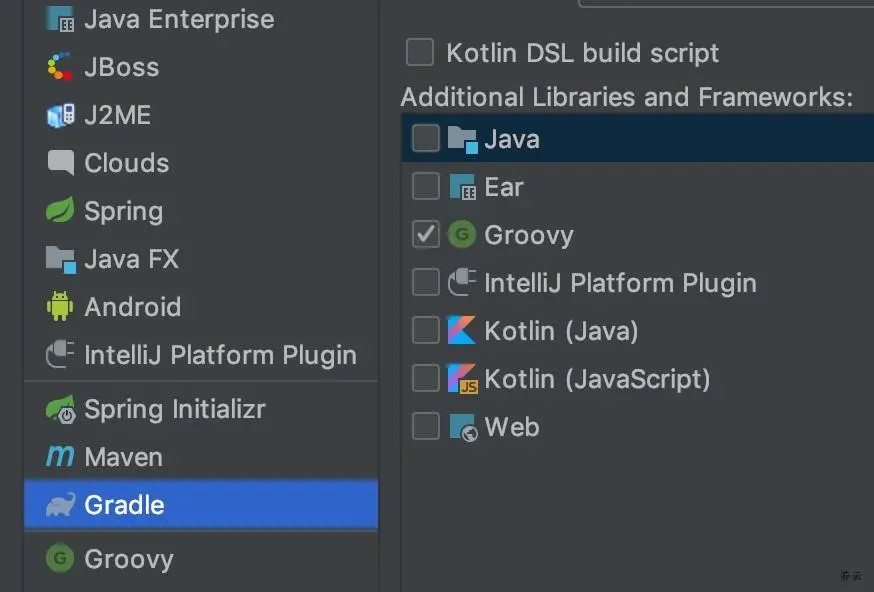Check the IntelliJ Platform Plugin checkbox

click(426, 282)
